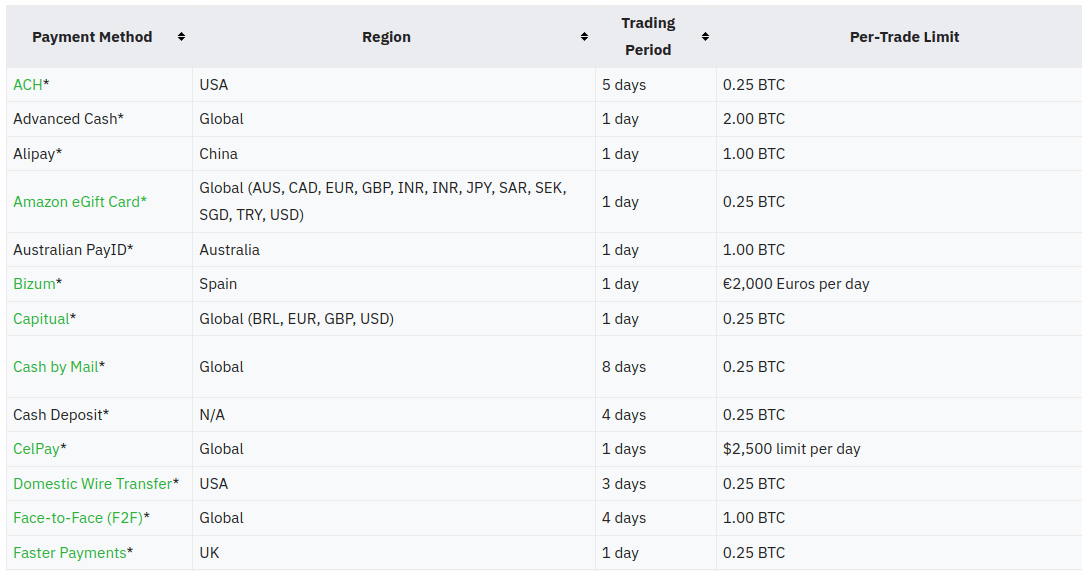Click 0.25 BTC limit in Faster Payments row
This screenshot has width=1082, height=571.
899,552
